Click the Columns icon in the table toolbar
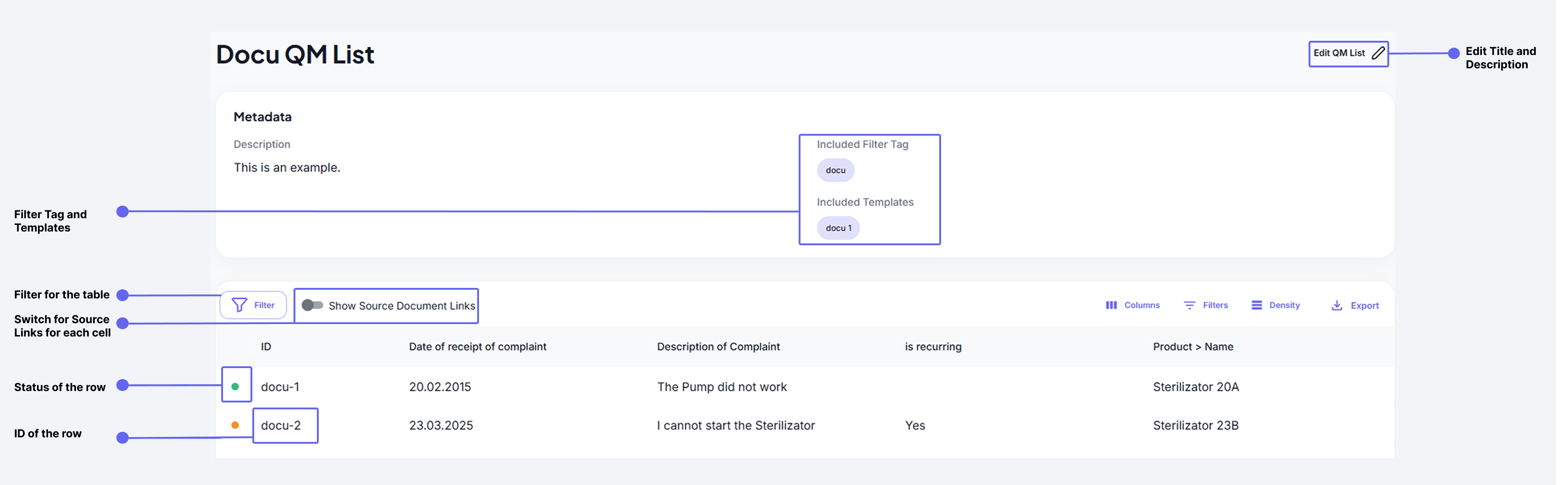Viewport: 1568px width, 485px height. pyautogui.click(x=1111, y=305)
